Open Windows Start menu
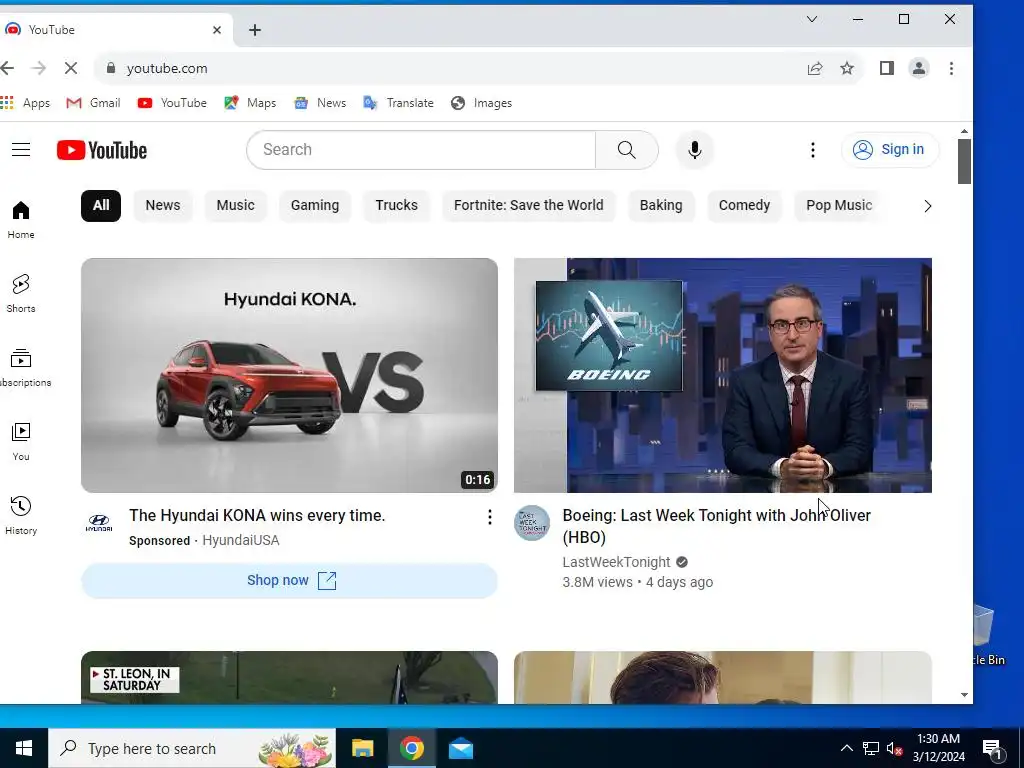The width and height of the screenshot is (1024, 768). 24,748
